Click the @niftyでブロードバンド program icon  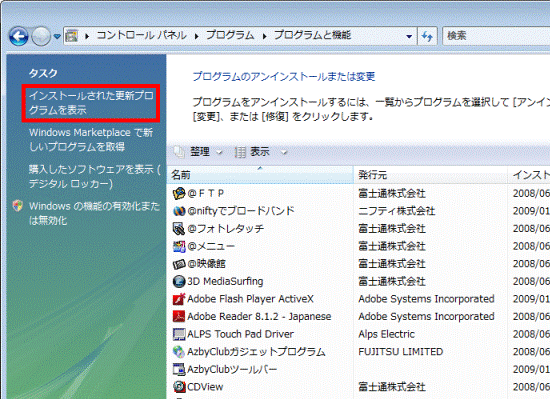179,211
